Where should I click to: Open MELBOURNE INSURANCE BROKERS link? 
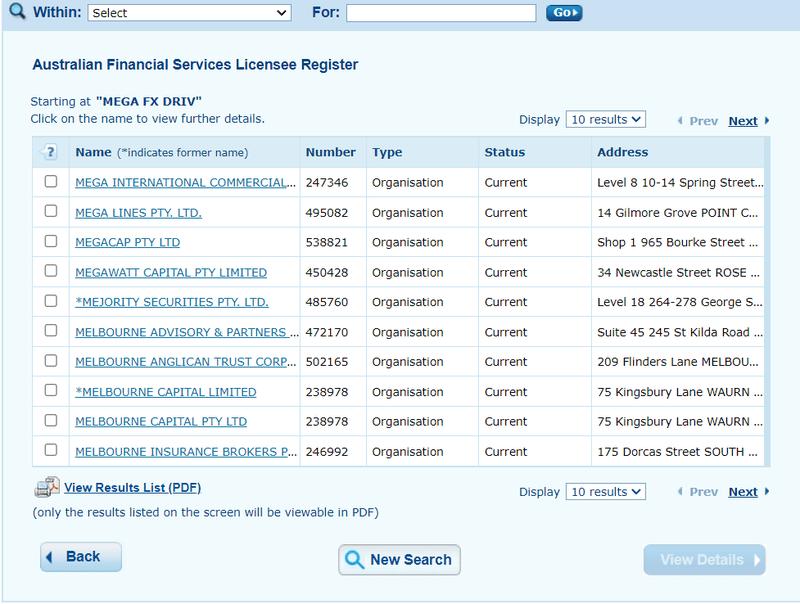click(186, 451)
